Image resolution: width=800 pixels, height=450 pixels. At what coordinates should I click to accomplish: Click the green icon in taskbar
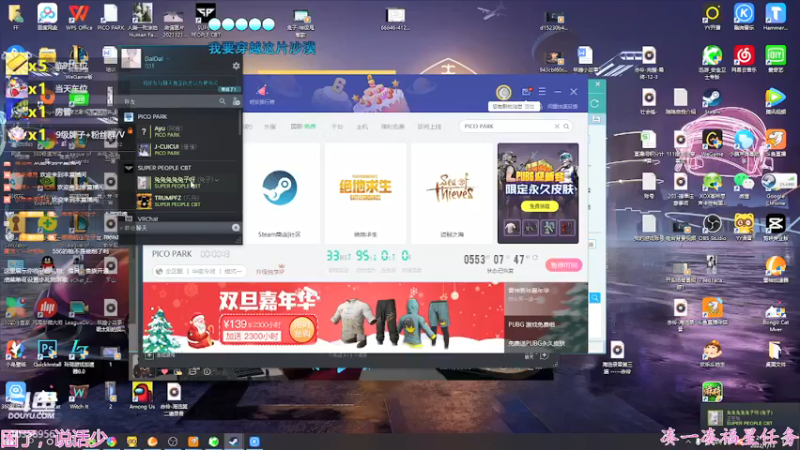coord(213,441)
